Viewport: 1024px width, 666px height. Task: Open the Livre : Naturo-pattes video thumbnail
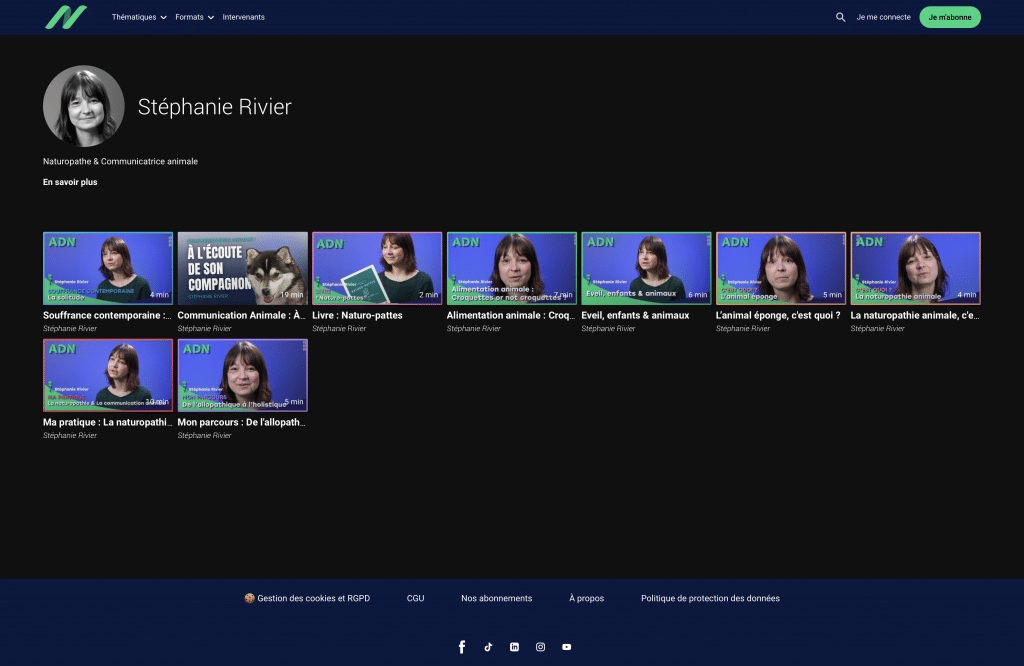(x=377, y=268)
